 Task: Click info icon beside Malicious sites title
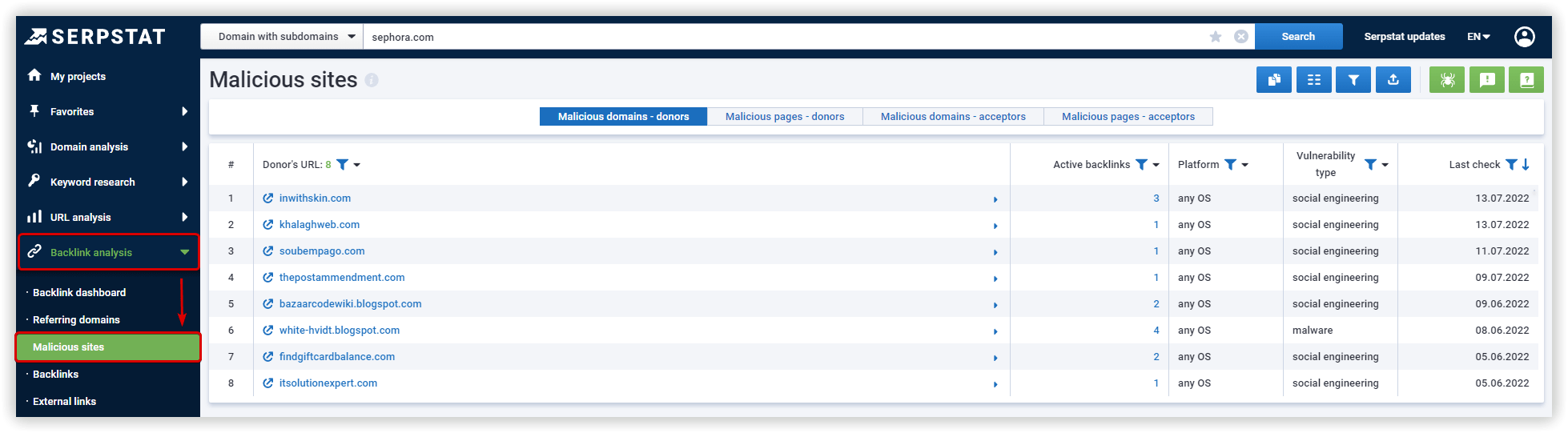(x=372, y=80)
